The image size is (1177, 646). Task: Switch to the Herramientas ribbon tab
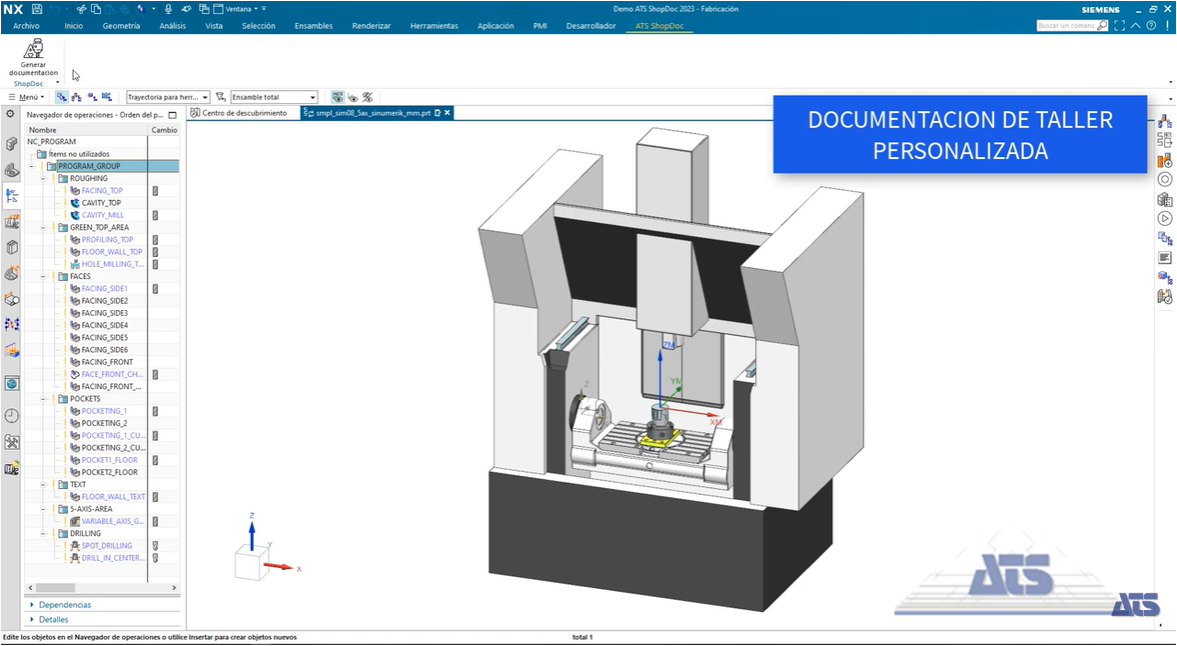point(434,26)
